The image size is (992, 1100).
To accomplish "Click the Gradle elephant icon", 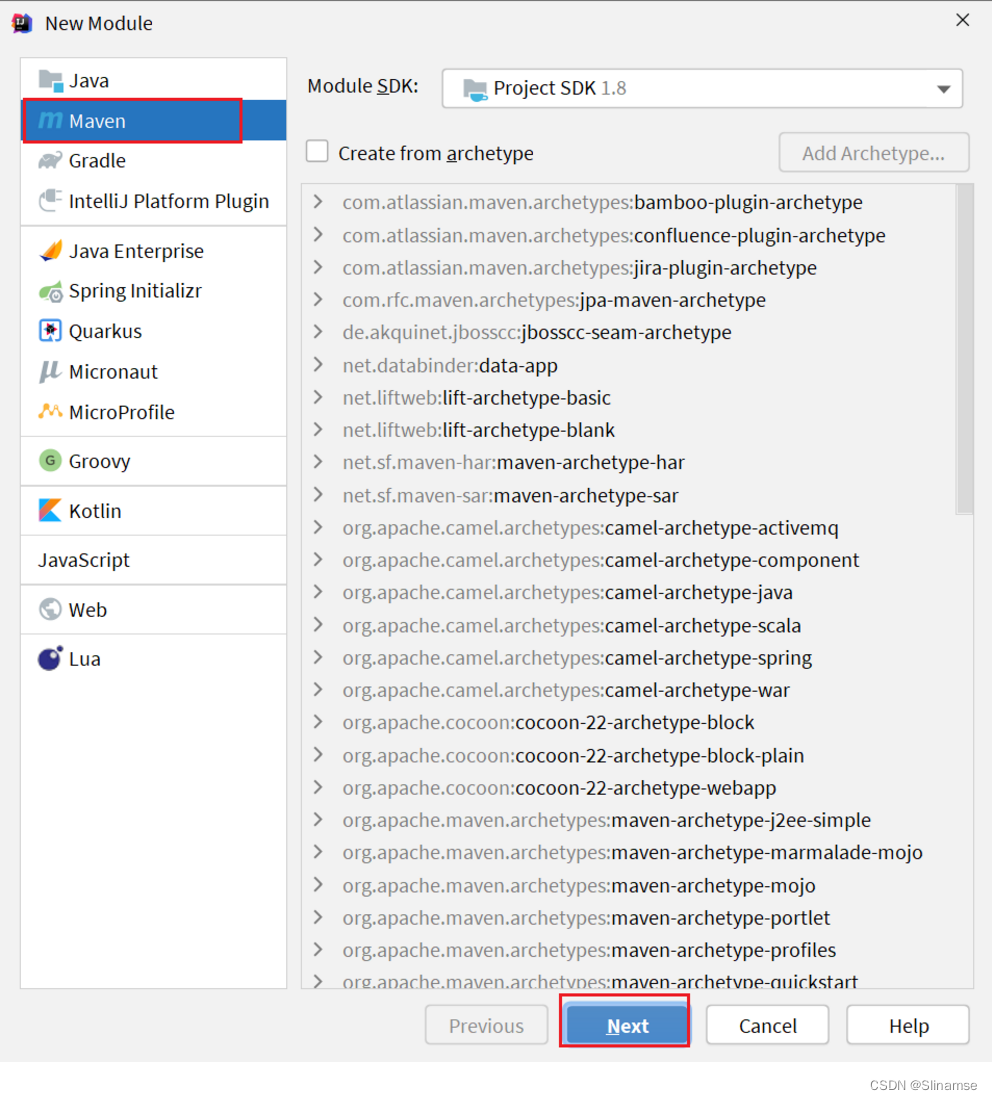I will pos(50,161).
